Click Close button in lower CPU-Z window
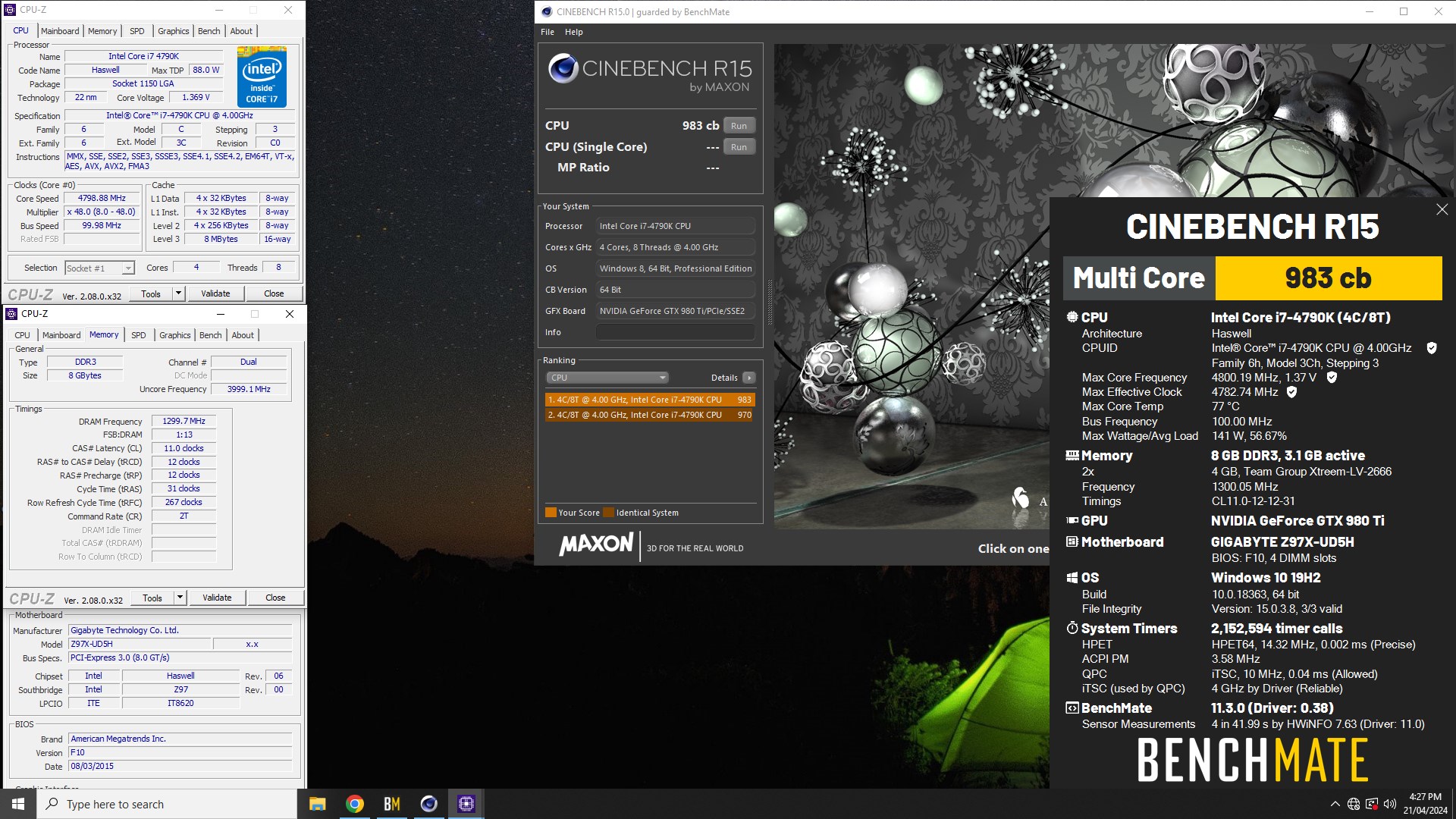This screenshot has height=819, width=1456. tap(275, 598)
